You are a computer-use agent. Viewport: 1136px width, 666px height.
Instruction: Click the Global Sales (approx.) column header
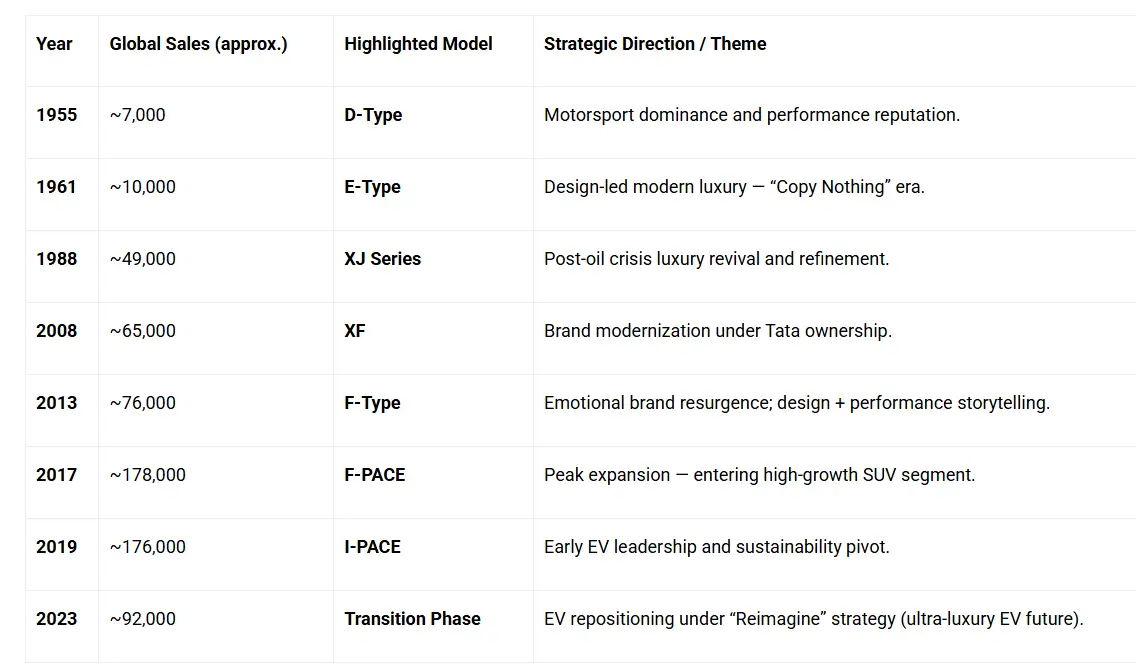point(198,44)
